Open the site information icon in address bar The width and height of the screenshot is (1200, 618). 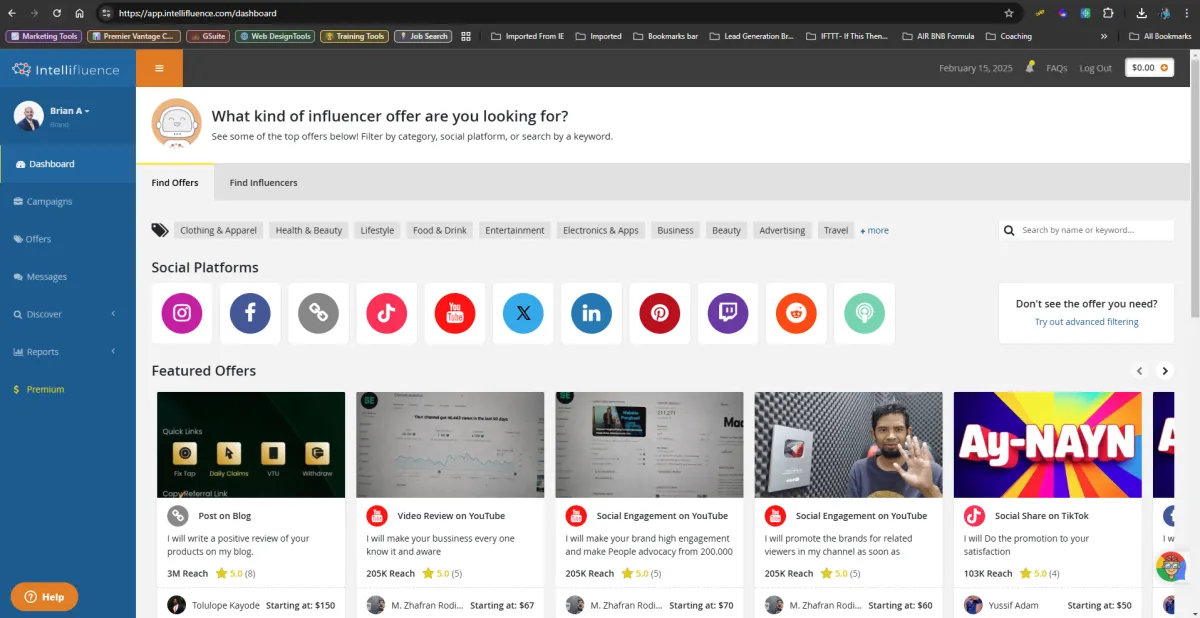[x=107, y=13]
